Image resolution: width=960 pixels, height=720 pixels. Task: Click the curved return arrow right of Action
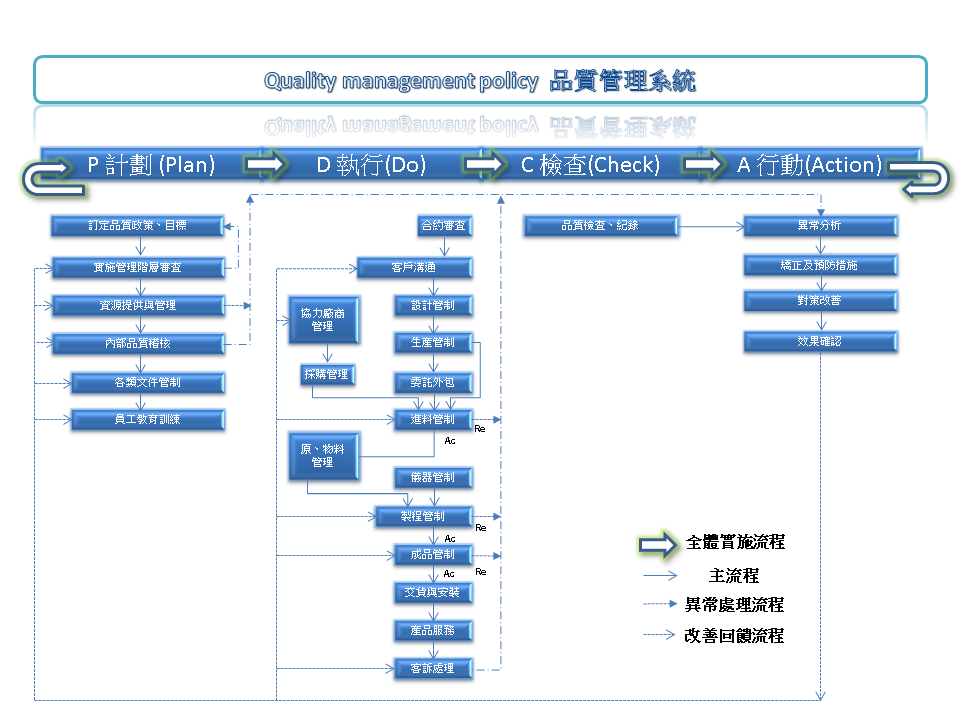click(x=920, y=178)
